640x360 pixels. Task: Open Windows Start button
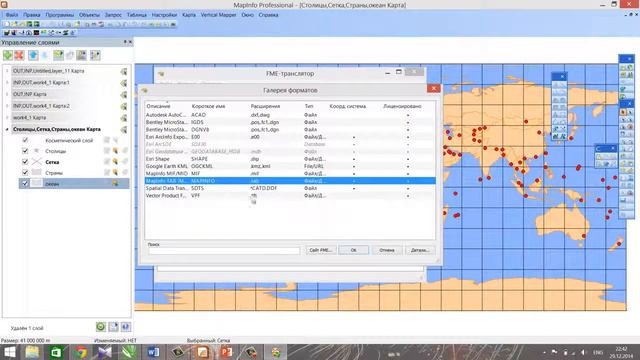coord(9,352)
